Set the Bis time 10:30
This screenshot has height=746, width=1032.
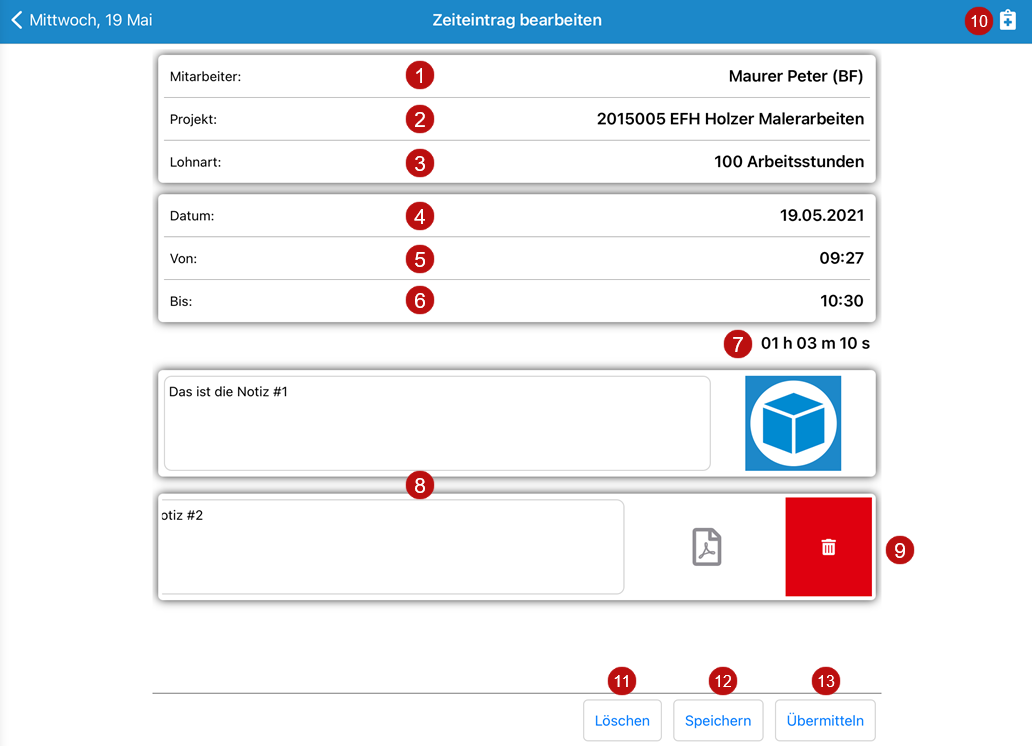tap(517, 301)
